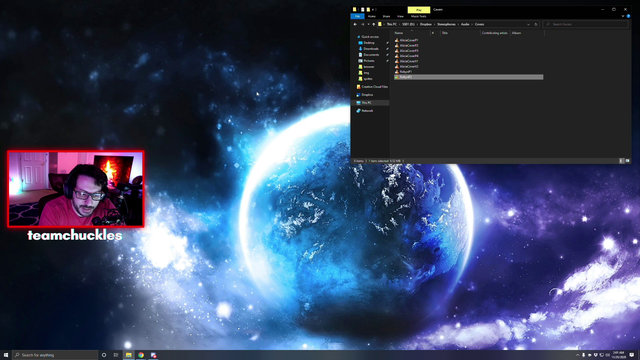
Task: Switch to large icons view layout
Action: pyautogui.click(x=628, y=161)
